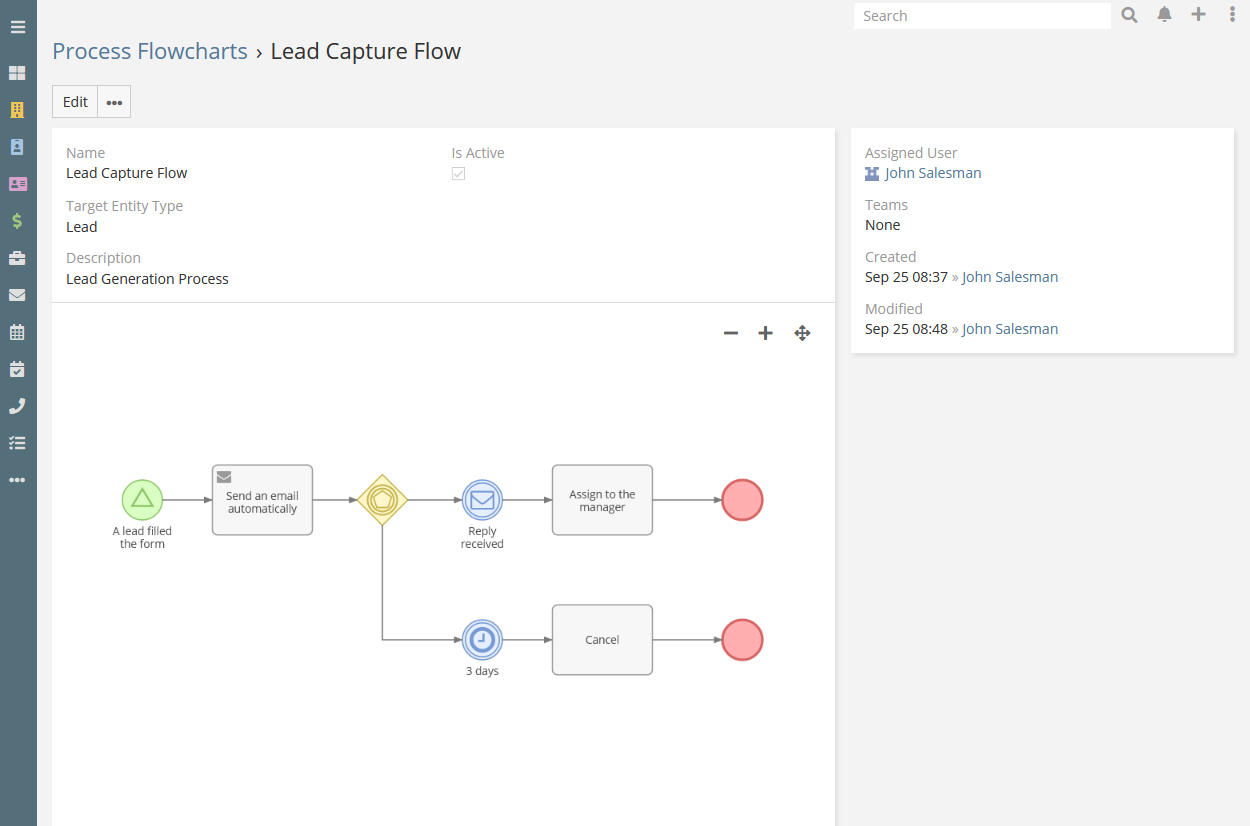Click into the Search input field
1250x826 pixels.
pyautogui.click(x=982, y=16)
